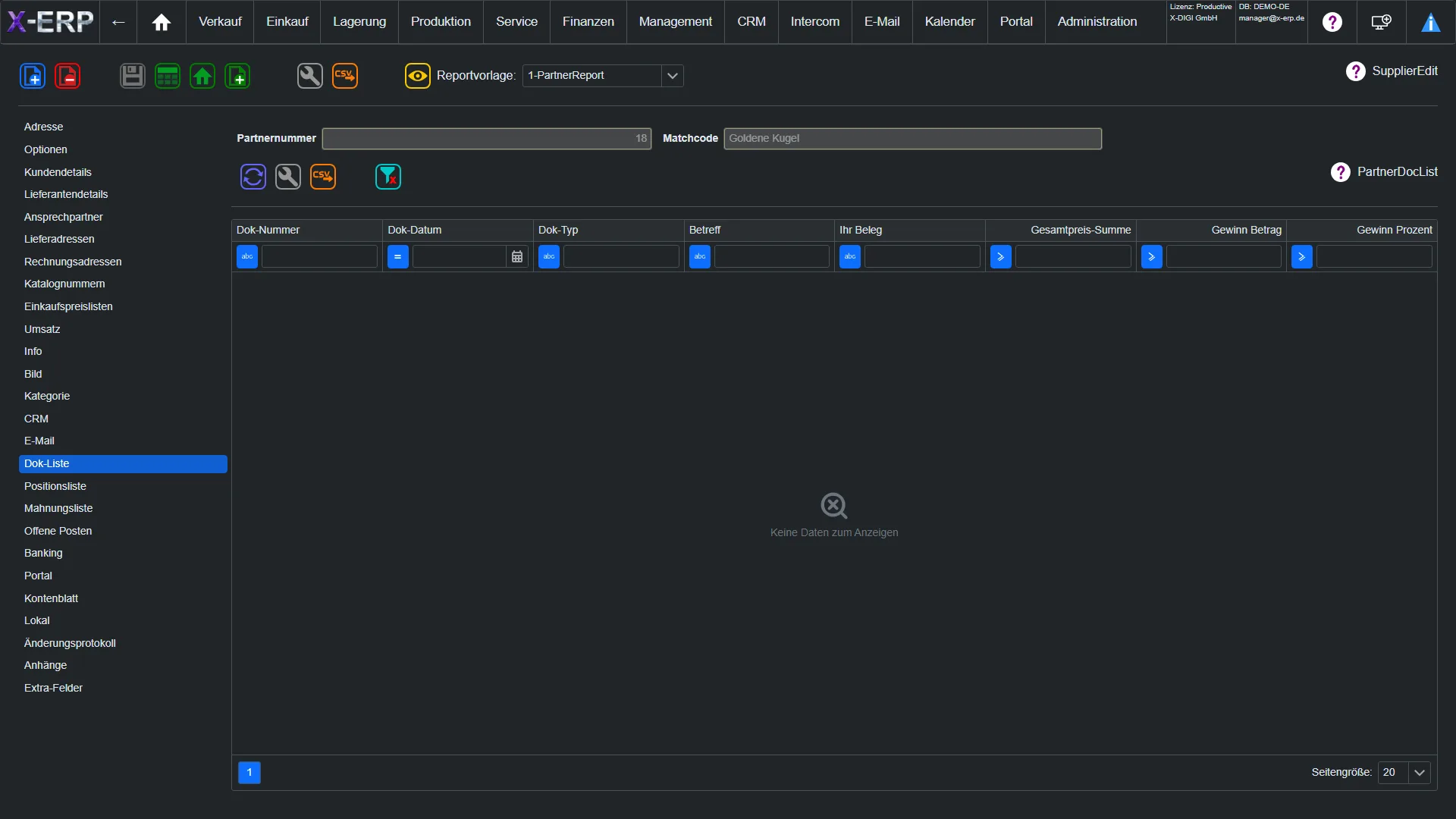
Task: Click the PartnerDocList help question mark icon
Action: tap(1341, 172)
